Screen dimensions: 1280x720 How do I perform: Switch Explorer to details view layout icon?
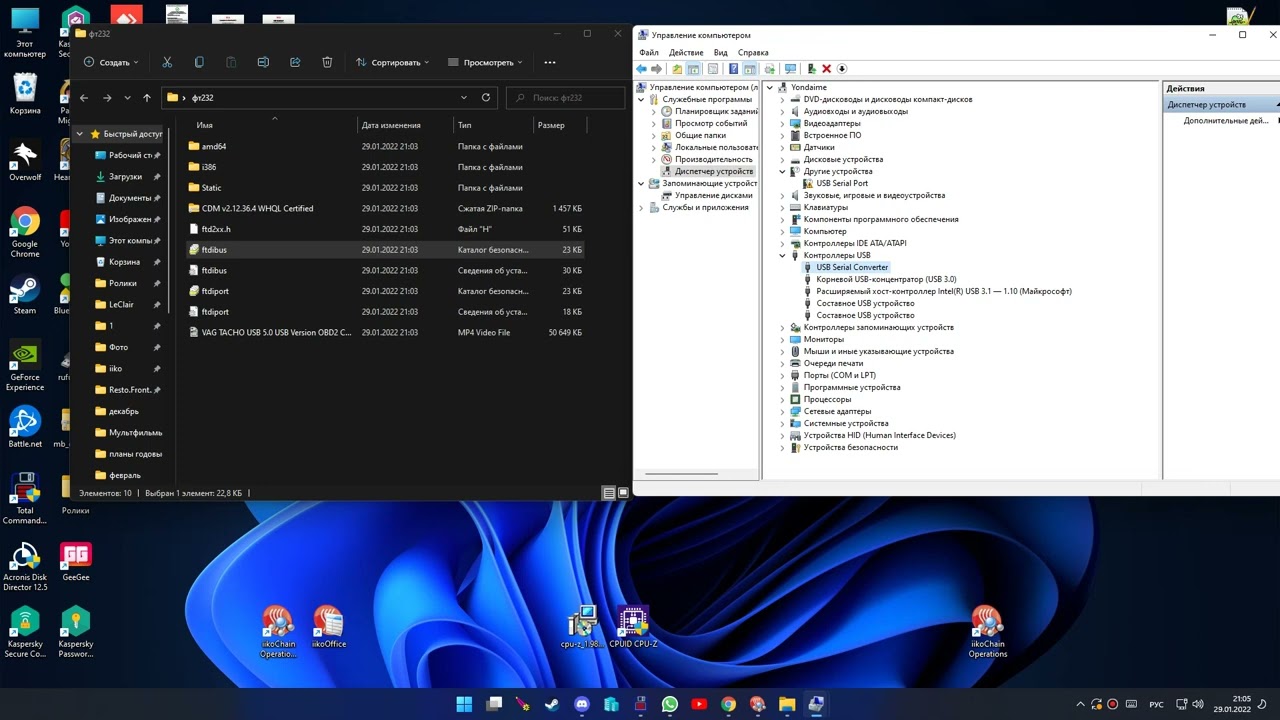(608, 493)
